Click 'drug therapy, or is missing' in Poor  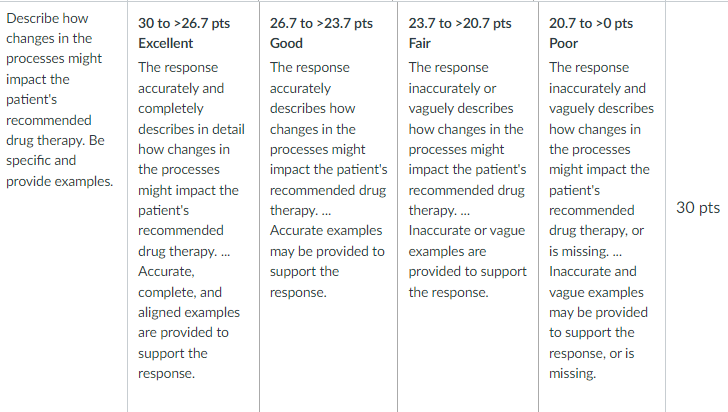(596, 241)
